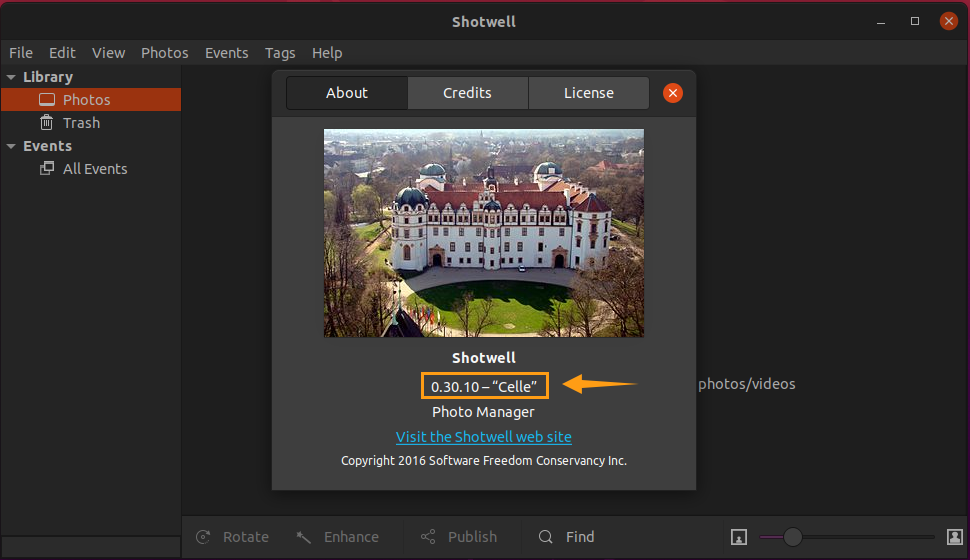
Task: Click the All Events stacked icon
Action: point(47,168)
